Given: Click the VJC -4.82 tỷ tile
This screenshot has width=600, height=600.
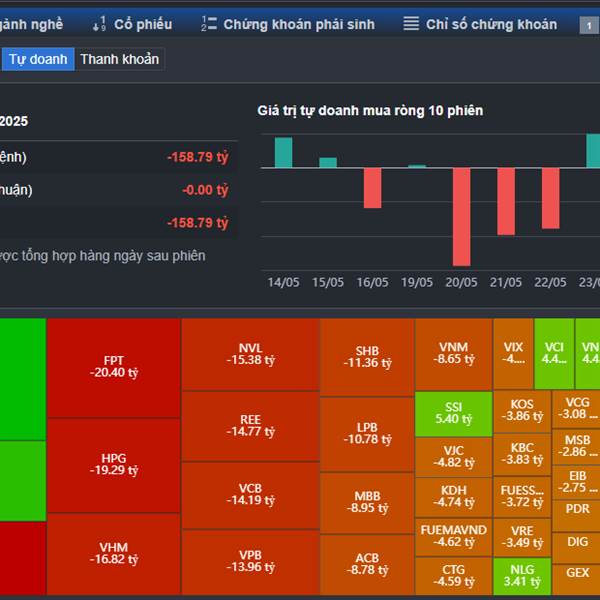Looking at the screenshot, I should [x=453, y=457].
